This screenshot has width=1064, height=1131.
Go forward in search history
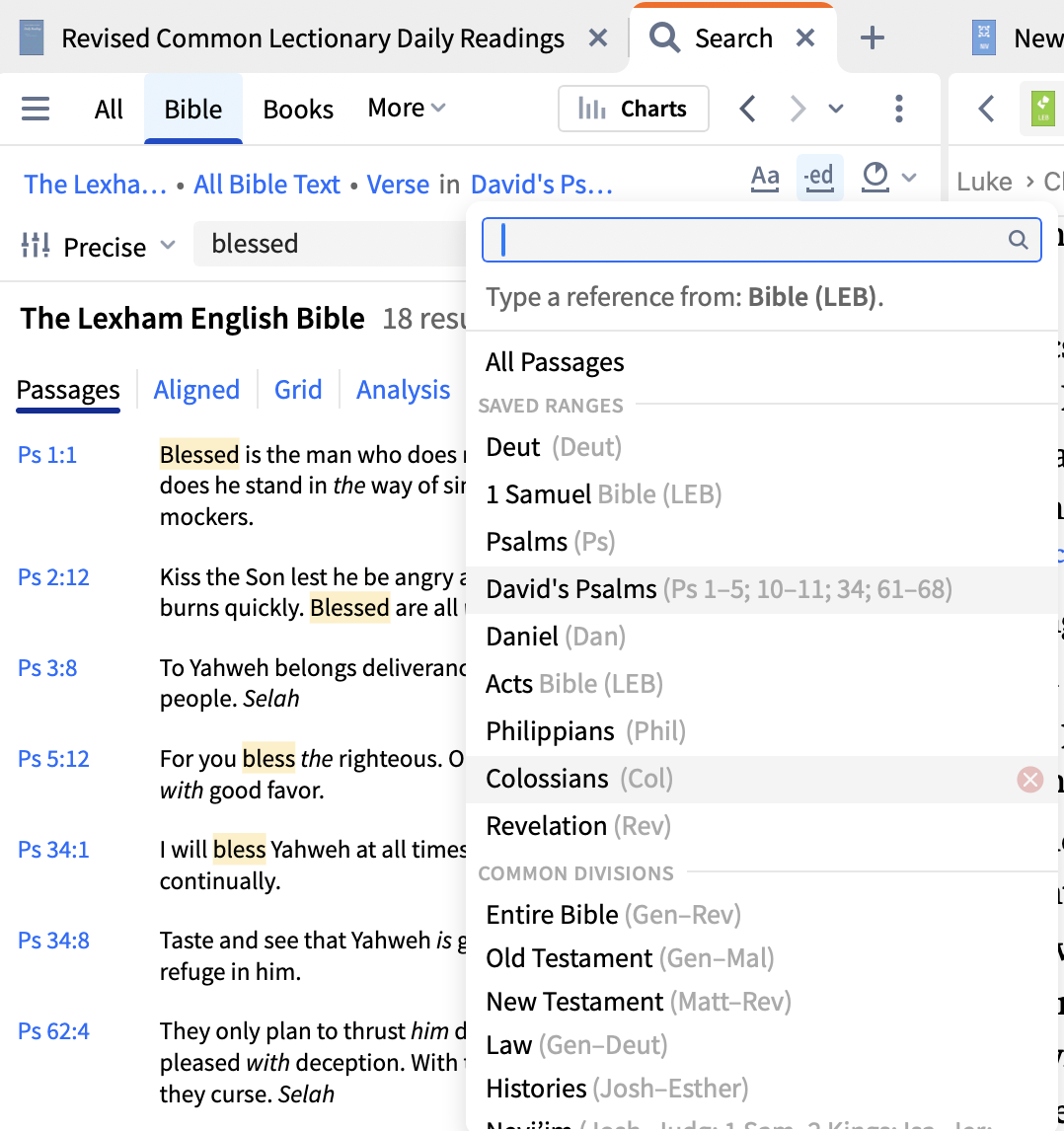coord(798,109)
